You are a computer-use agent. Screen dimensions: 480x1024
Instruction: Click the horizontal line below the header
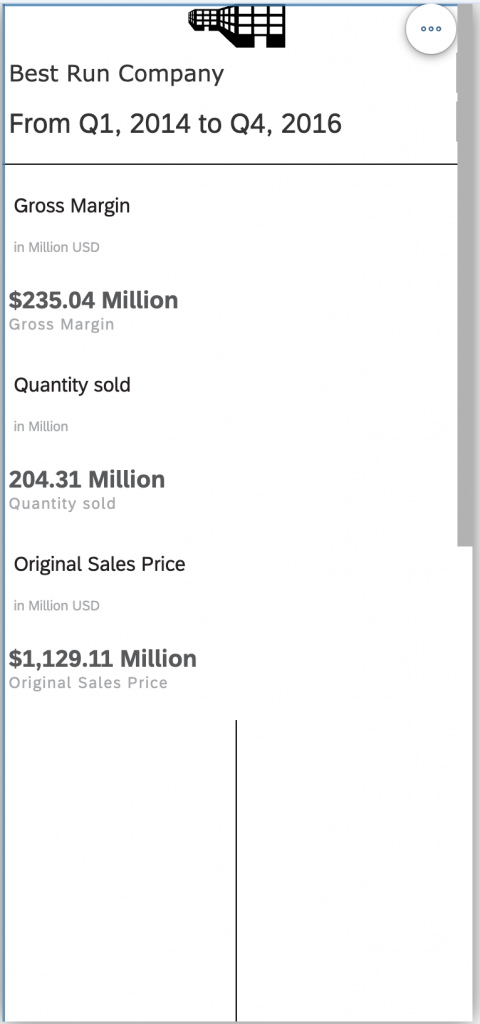(x=231, y=164)
